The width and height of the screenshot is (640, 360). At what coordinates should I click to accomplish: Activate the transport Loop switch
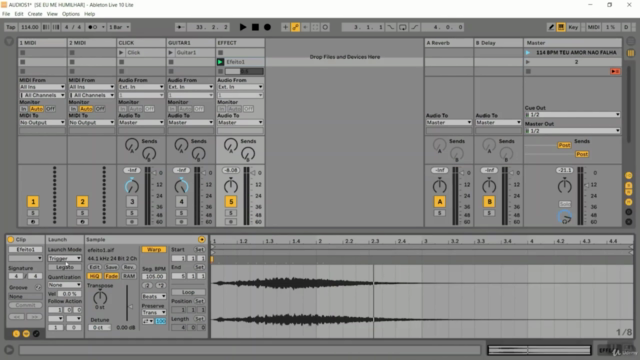[x=402, y=27]
